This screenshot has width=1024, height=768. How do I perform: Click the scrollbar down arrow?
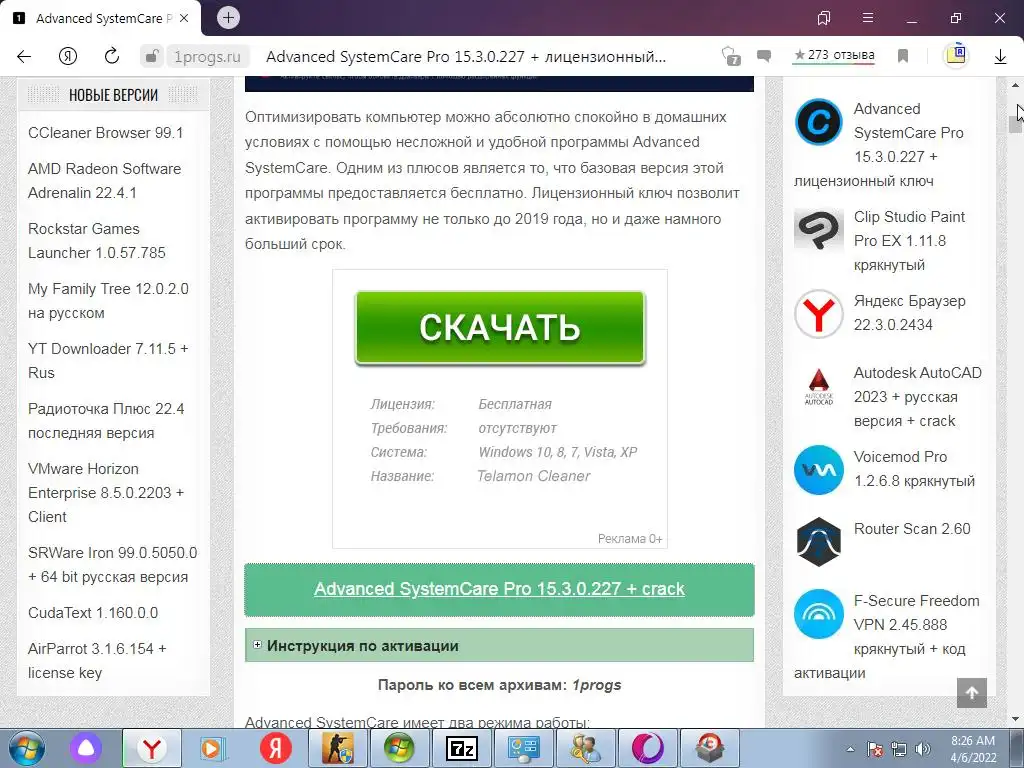coord(1015,720)
